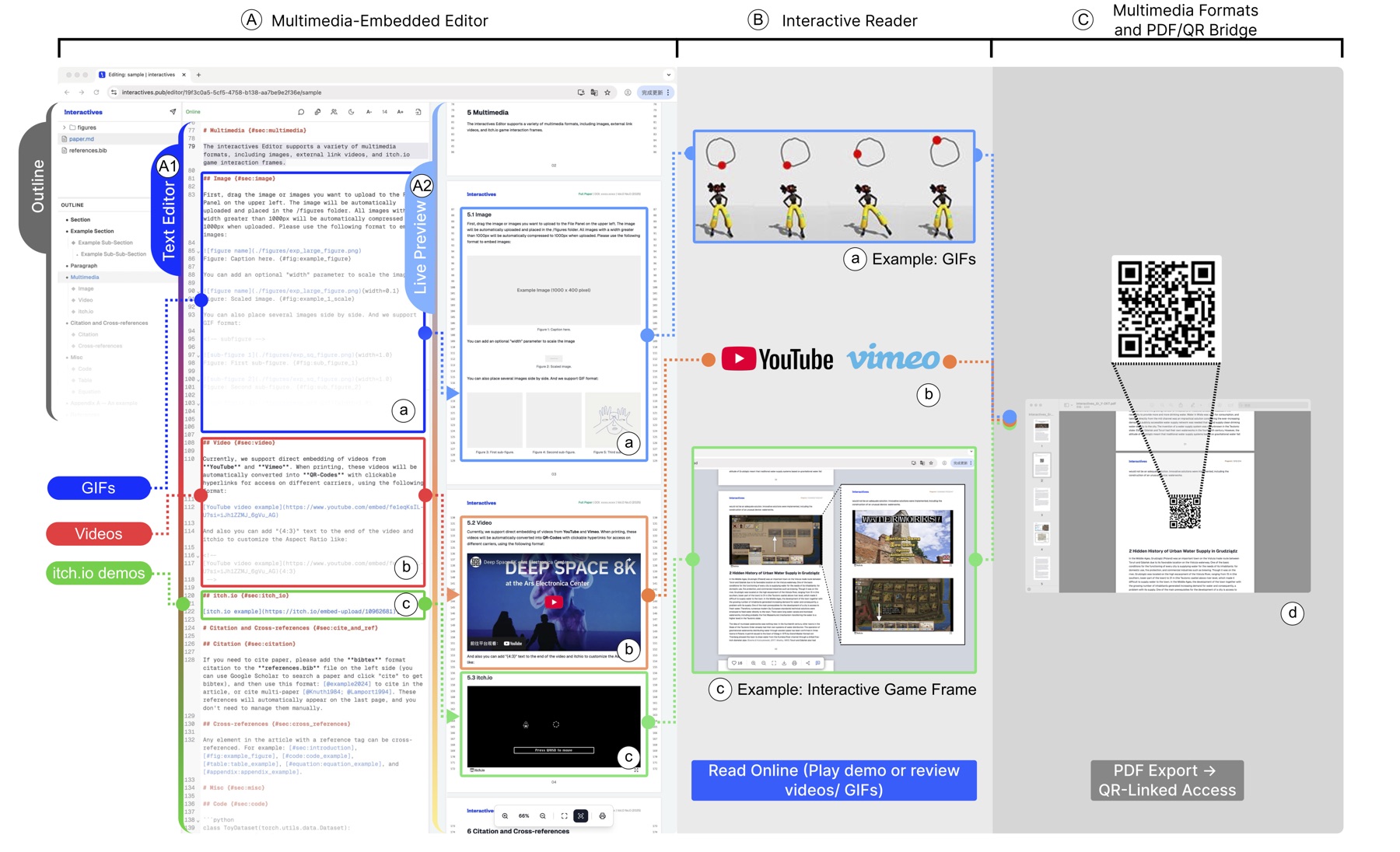Screen dimensions: 1400x852
Task: Reload the page with the refresh icon
Action: click(x=96, y=93)
